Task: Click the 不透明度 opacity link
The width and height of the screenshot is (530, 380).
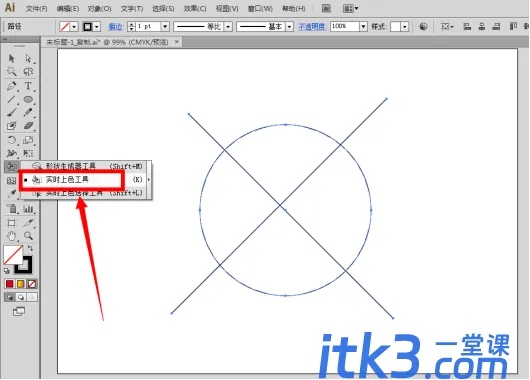Action: [312, 26]
